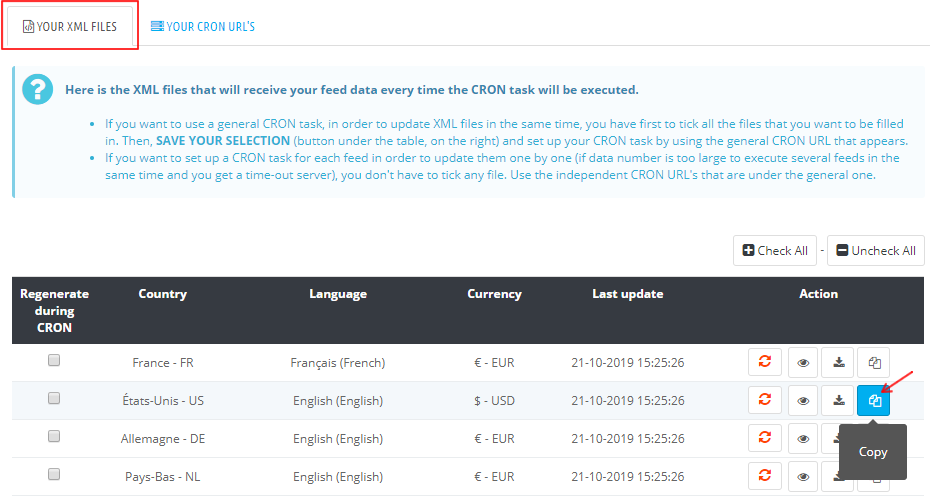The height and width of the screenshot is (498, 935).
Task: Copy the France - FR feed link
Action: click(x=874, y=363)
